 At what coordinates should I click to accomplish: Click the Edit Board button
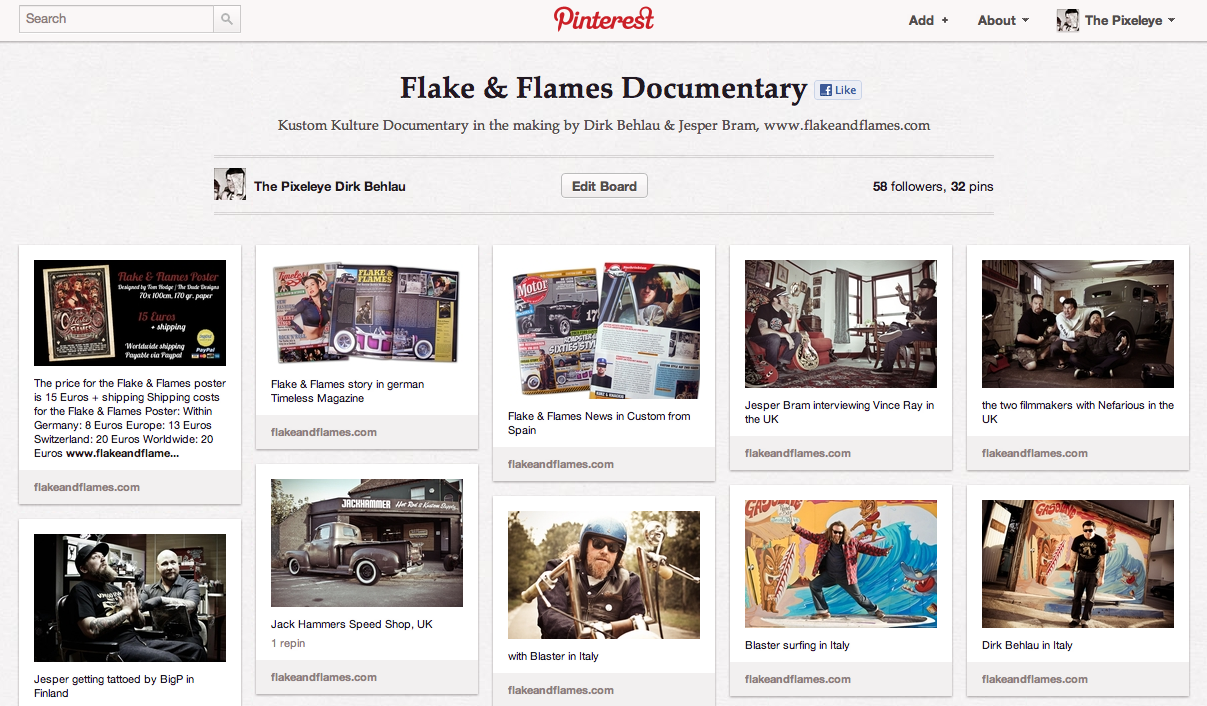click(604, 186)
